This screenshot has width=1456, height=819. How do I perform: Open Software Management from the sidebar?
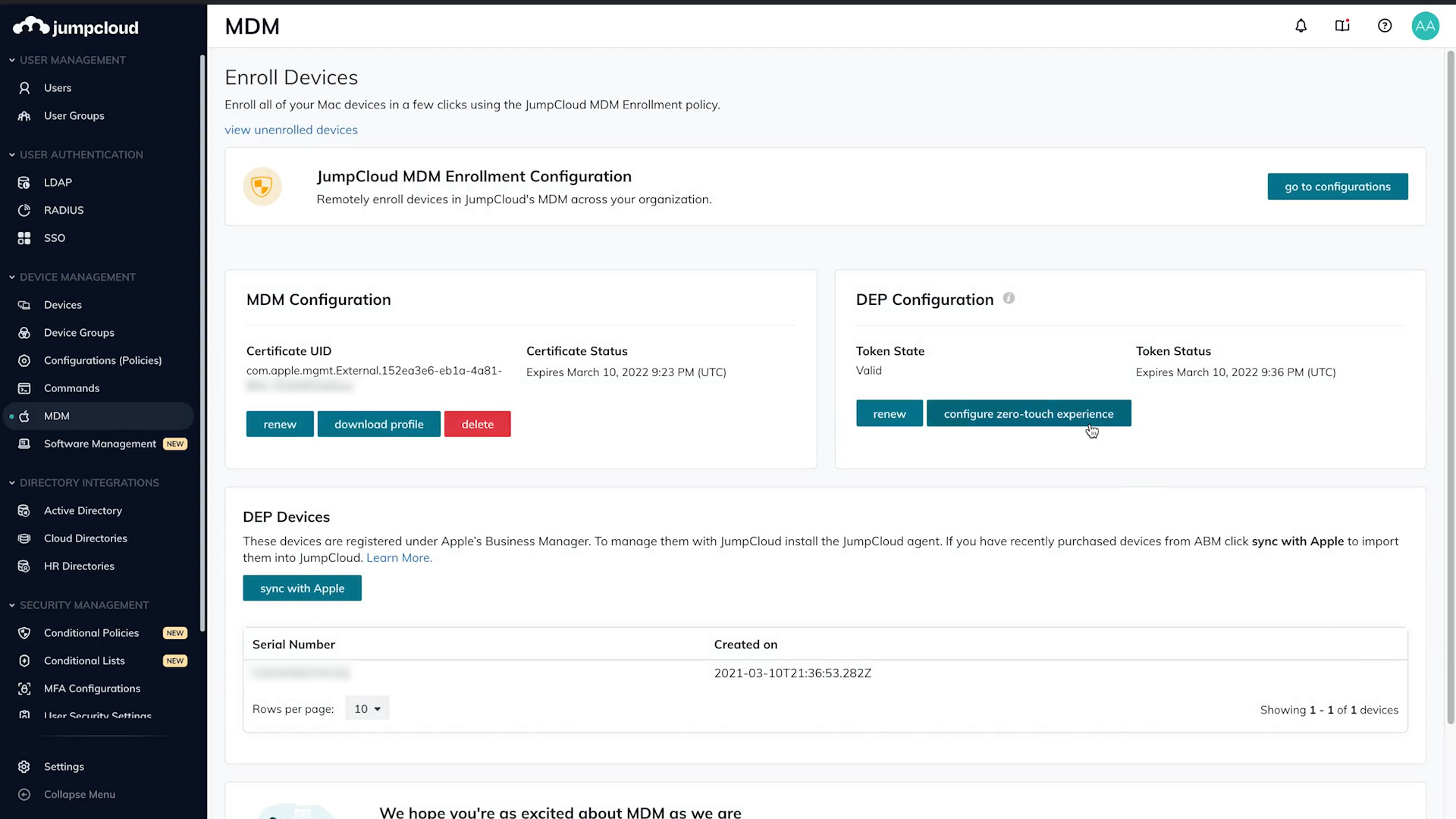click(99, 444)
